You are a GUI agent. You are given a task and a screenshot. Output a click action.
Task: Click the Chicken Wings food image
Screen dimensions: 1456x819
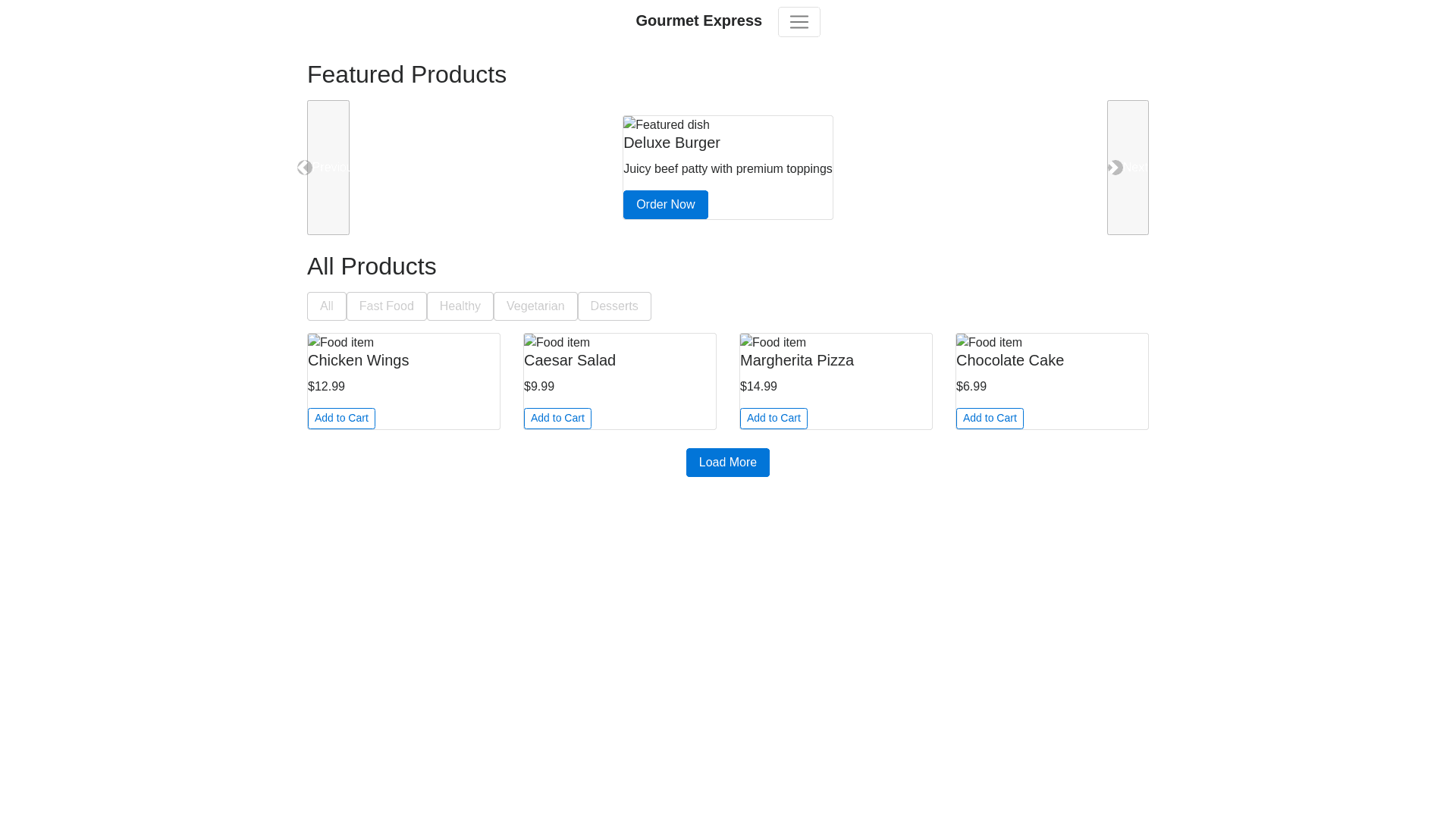[341, 342]
